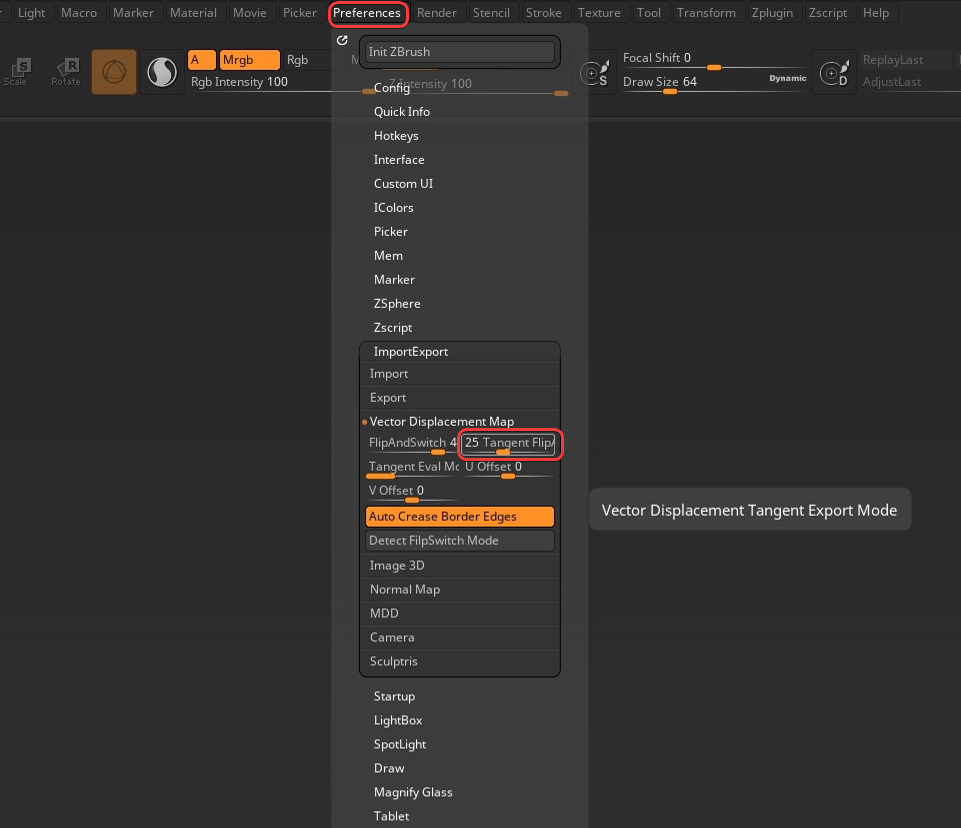Expand the Startup section

coord(394,696)
